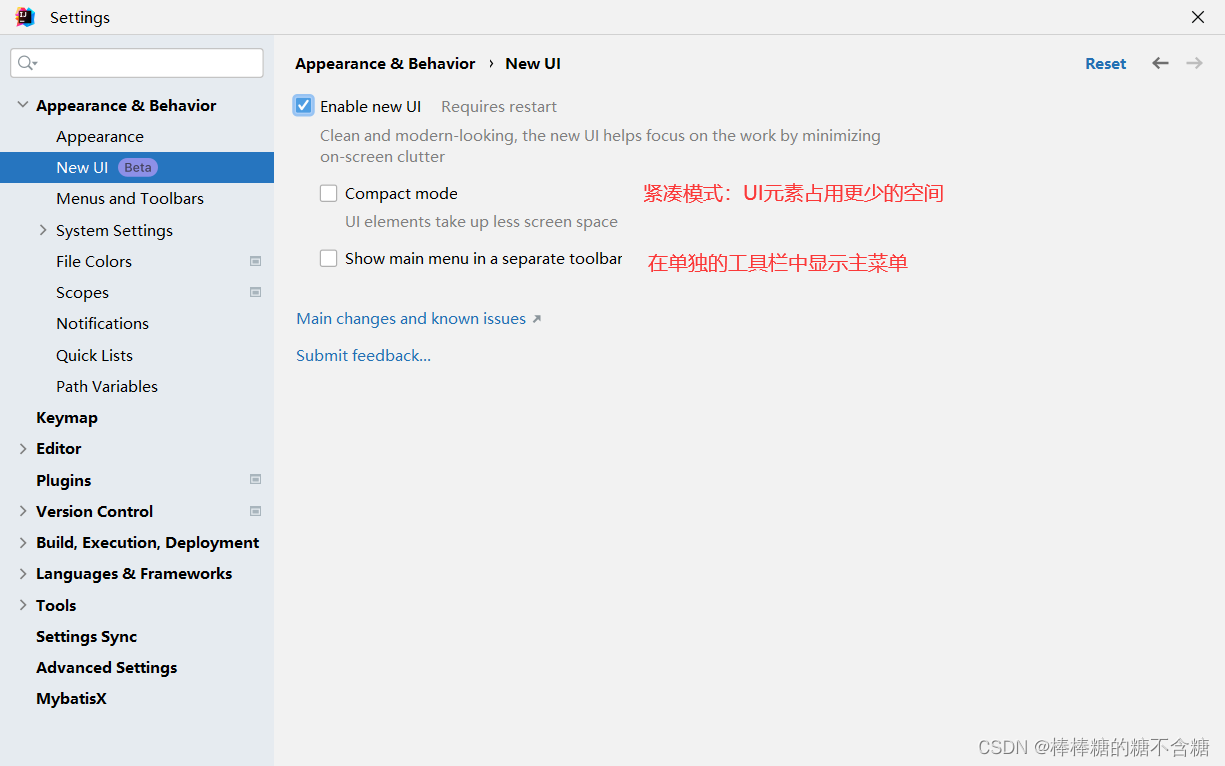The height and width of the screenshot is (766, 1225).
Task: Click the Reset link
Action: pos(1105,63)
